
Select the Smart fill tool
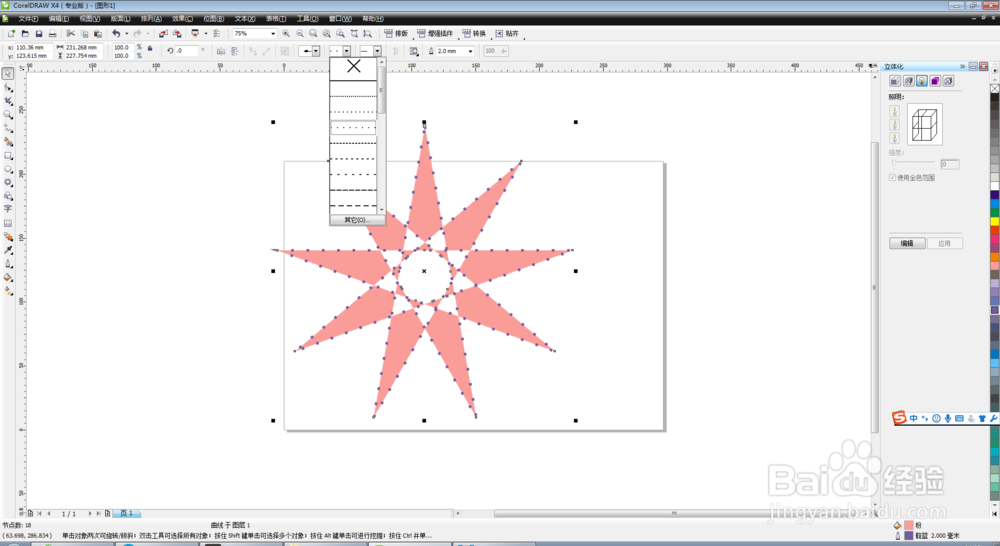(x=8, y=142)
